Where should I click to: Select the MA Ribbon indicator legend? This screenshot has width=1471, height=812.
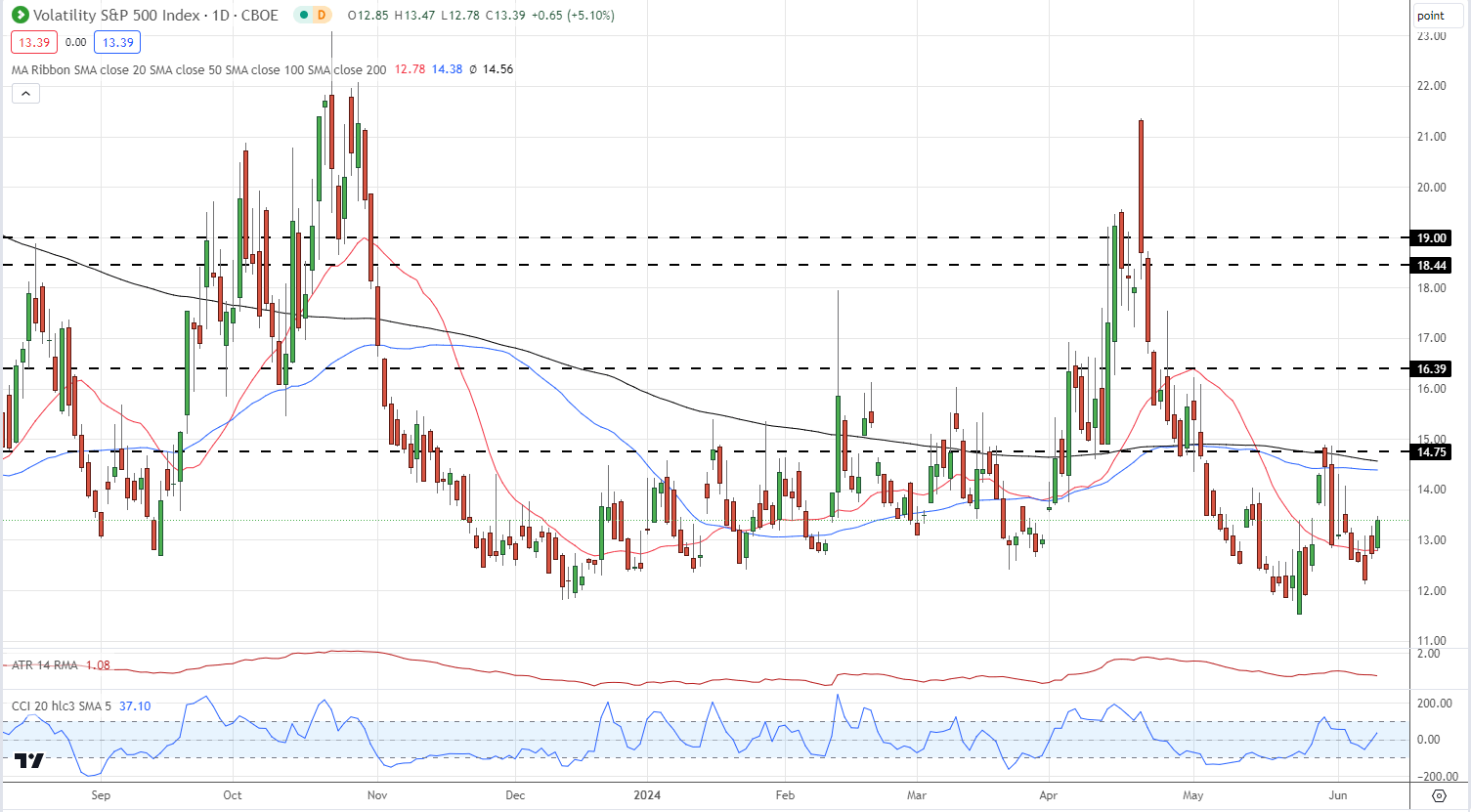pyautogui.click(x=198, y=69)
